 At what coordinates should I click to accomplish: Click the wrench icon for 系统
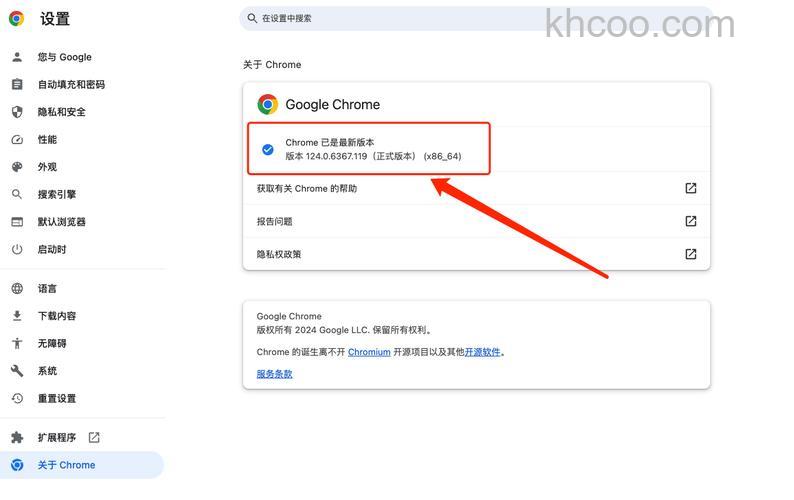click(17, 371)
